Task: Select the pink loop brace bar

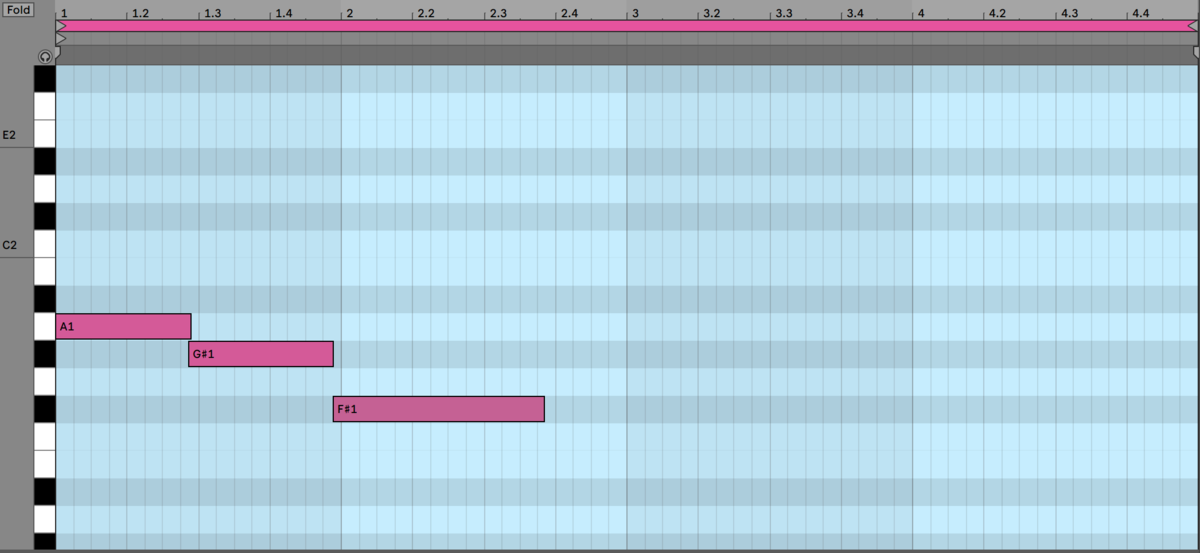Action: coord(627,26)
